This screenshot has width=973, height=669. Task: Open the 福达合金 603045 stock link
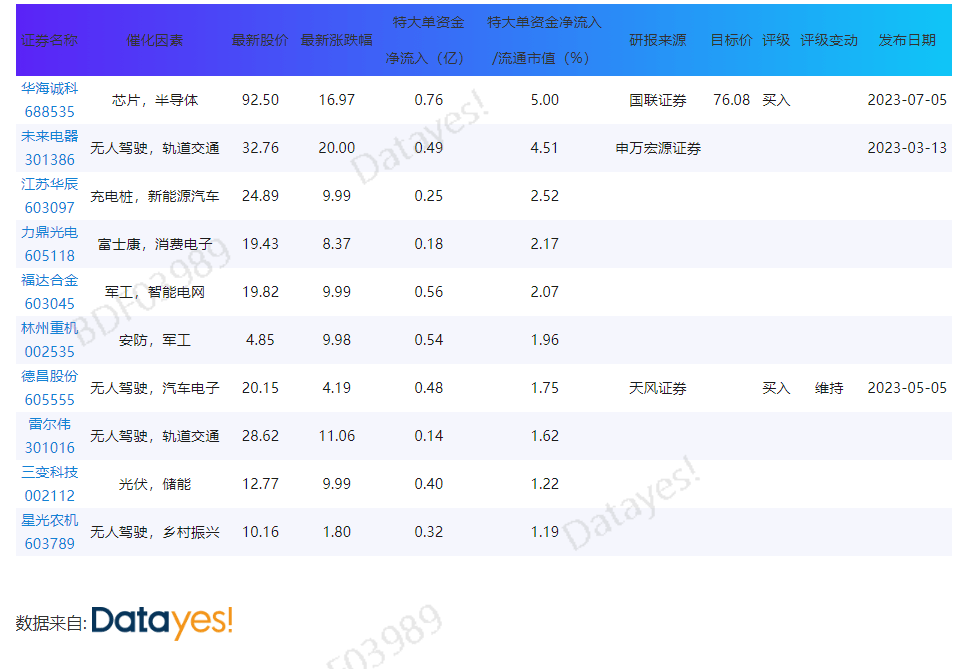point(49,292)
